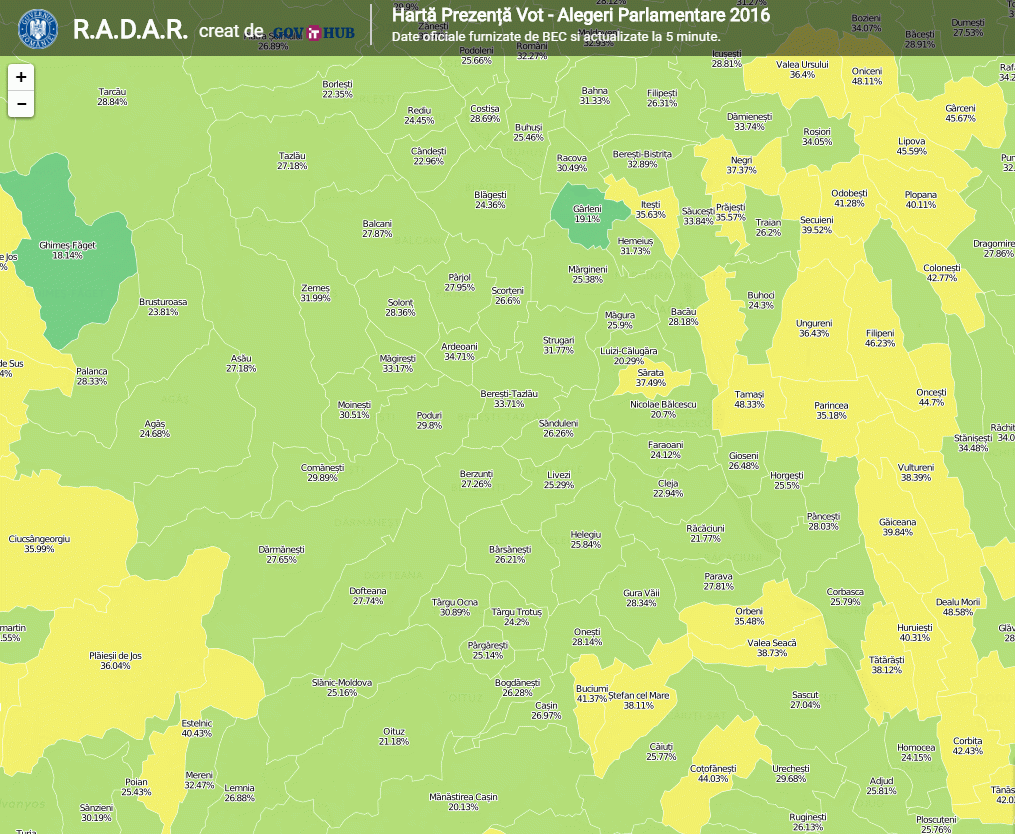The height and width of the screenshot is (834, 1015).
Task: Click the Plăieșii de Jos 36.04% region
Action: [x=115, y=660]
